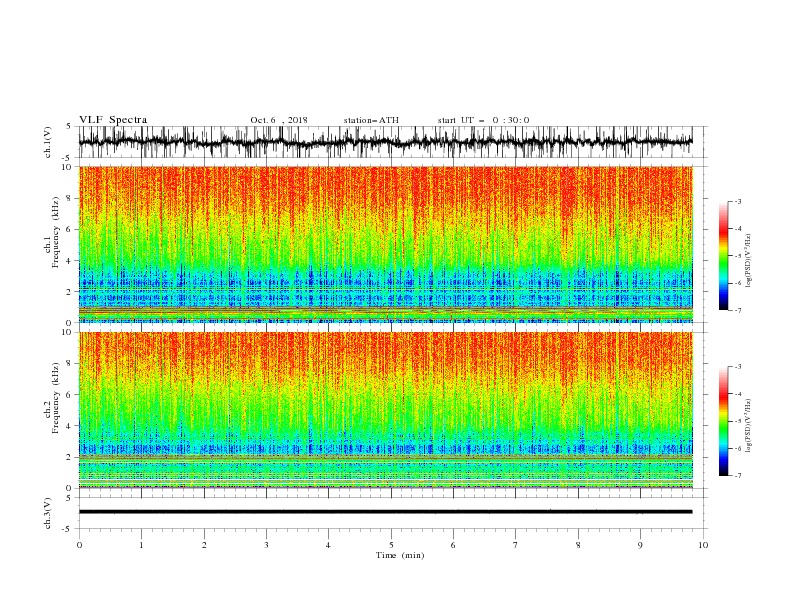This screenshot has width=792, height=612.
Task: Click the ch.1 spectrogram "8" kHz tick label
Action: [69, 198]
